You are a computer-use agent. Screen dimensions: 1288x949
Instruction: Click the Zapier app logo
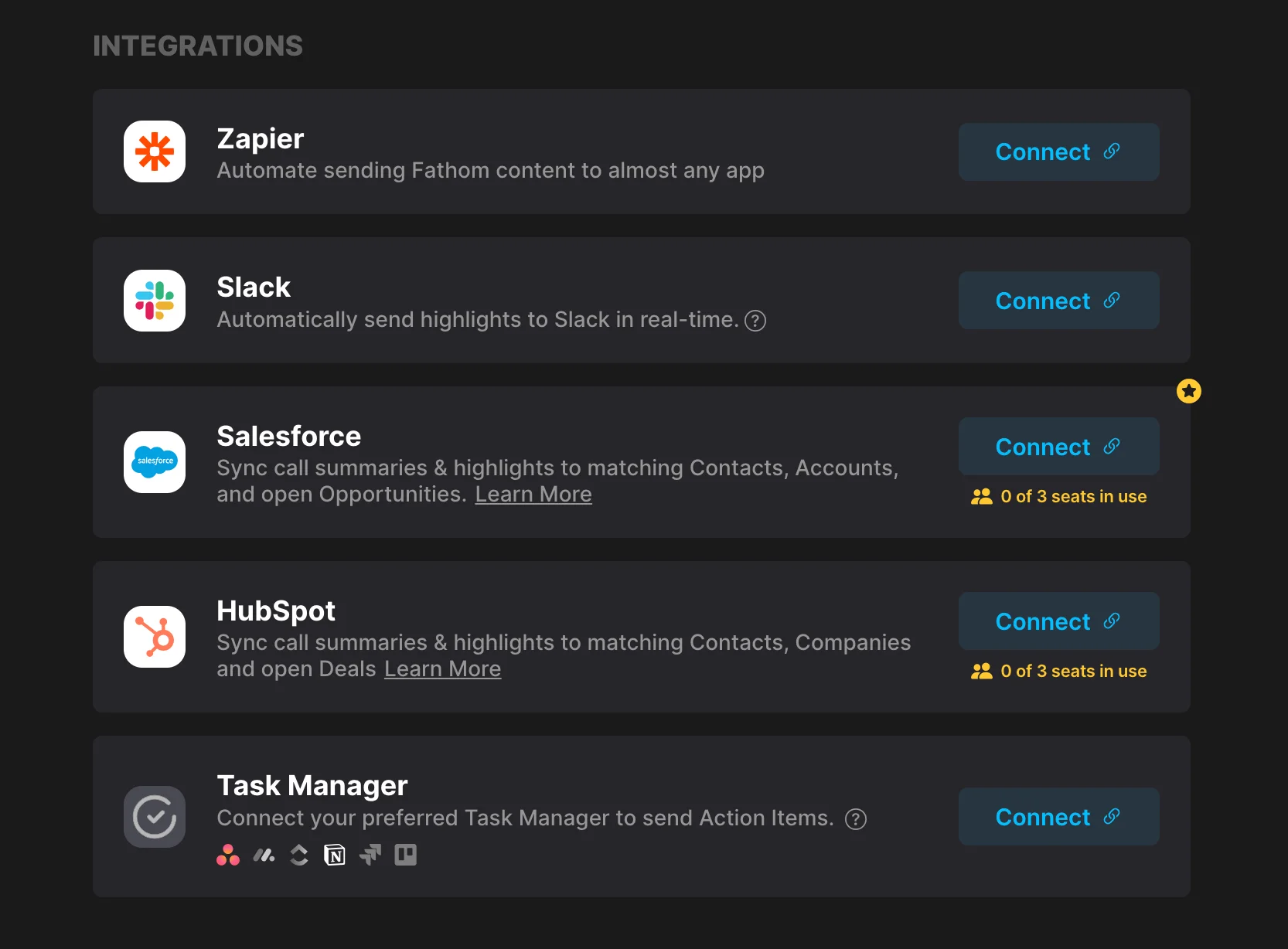pyautogui.click(x=155, y=151)
